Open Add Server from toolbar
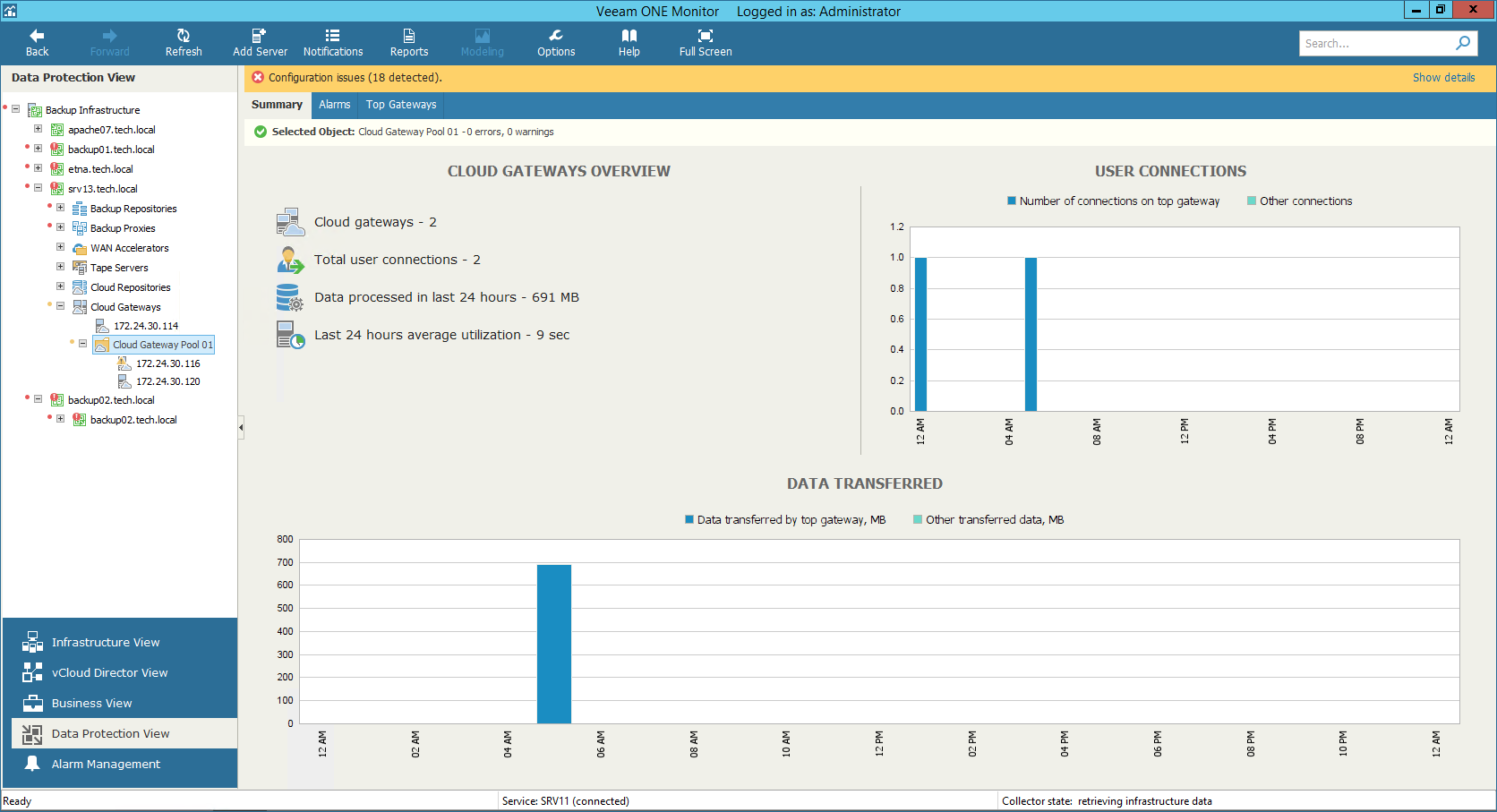Image resolution: width=1497 pixels, height=812 pixels. [260, 42]
